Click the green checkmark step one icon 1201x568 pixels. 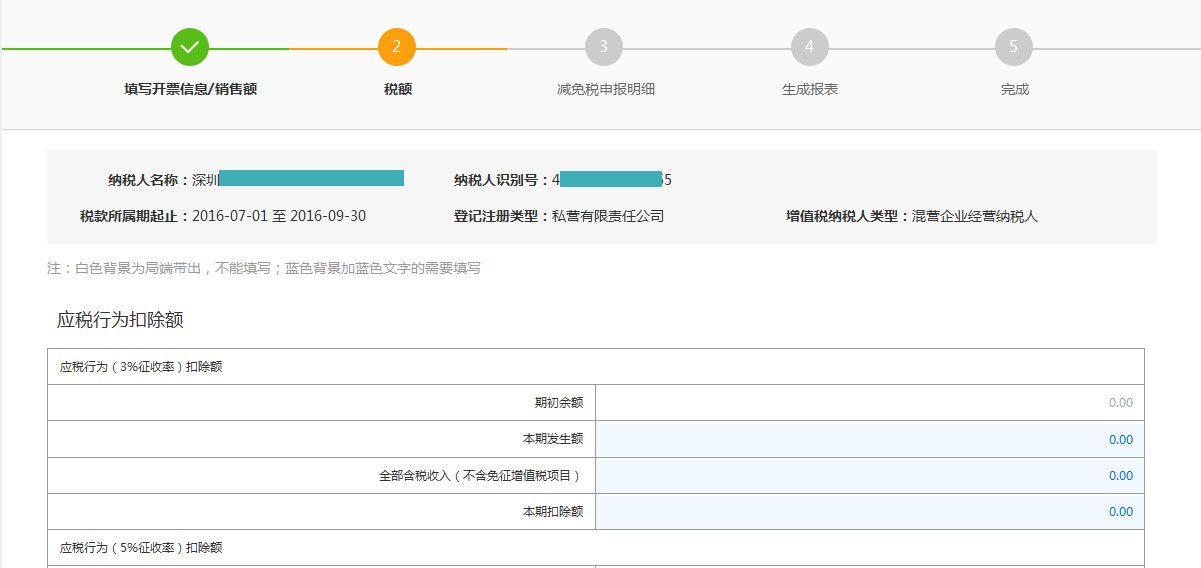(x=190, y=47)
